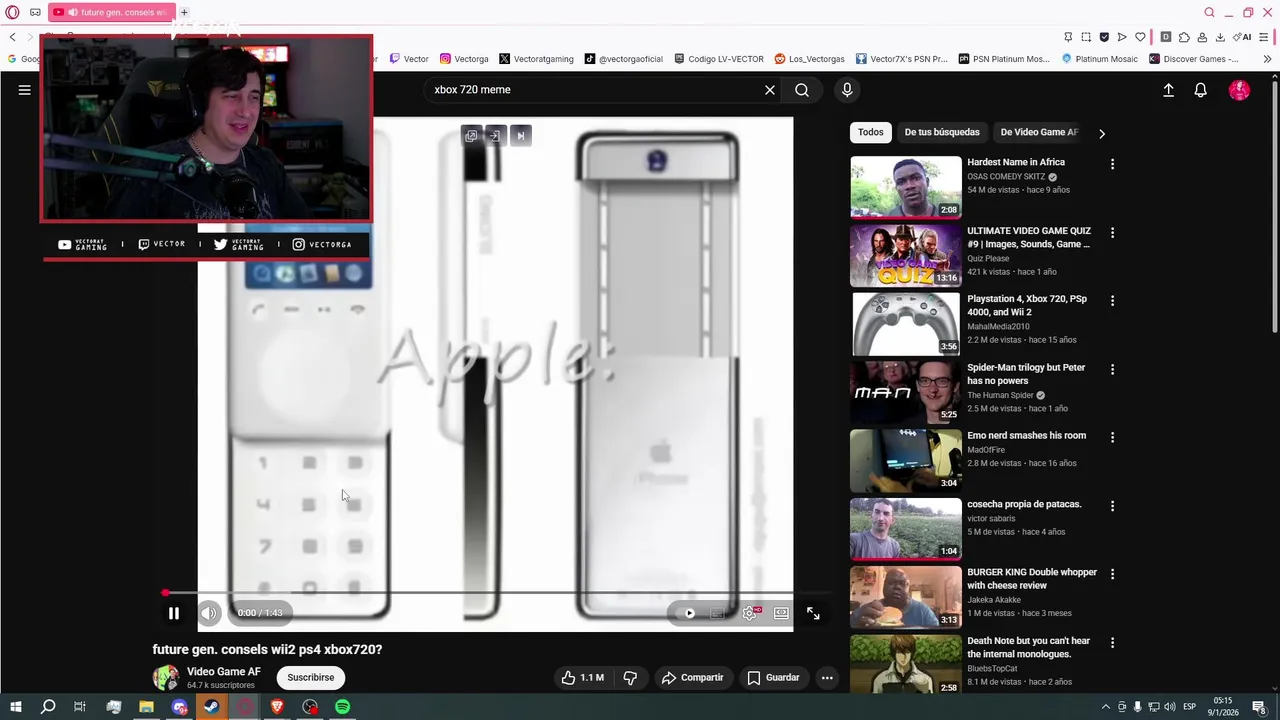The height and width of the screenshot is (720, 1280).
Task: Open a new browser tab
Action: (184, 12)
